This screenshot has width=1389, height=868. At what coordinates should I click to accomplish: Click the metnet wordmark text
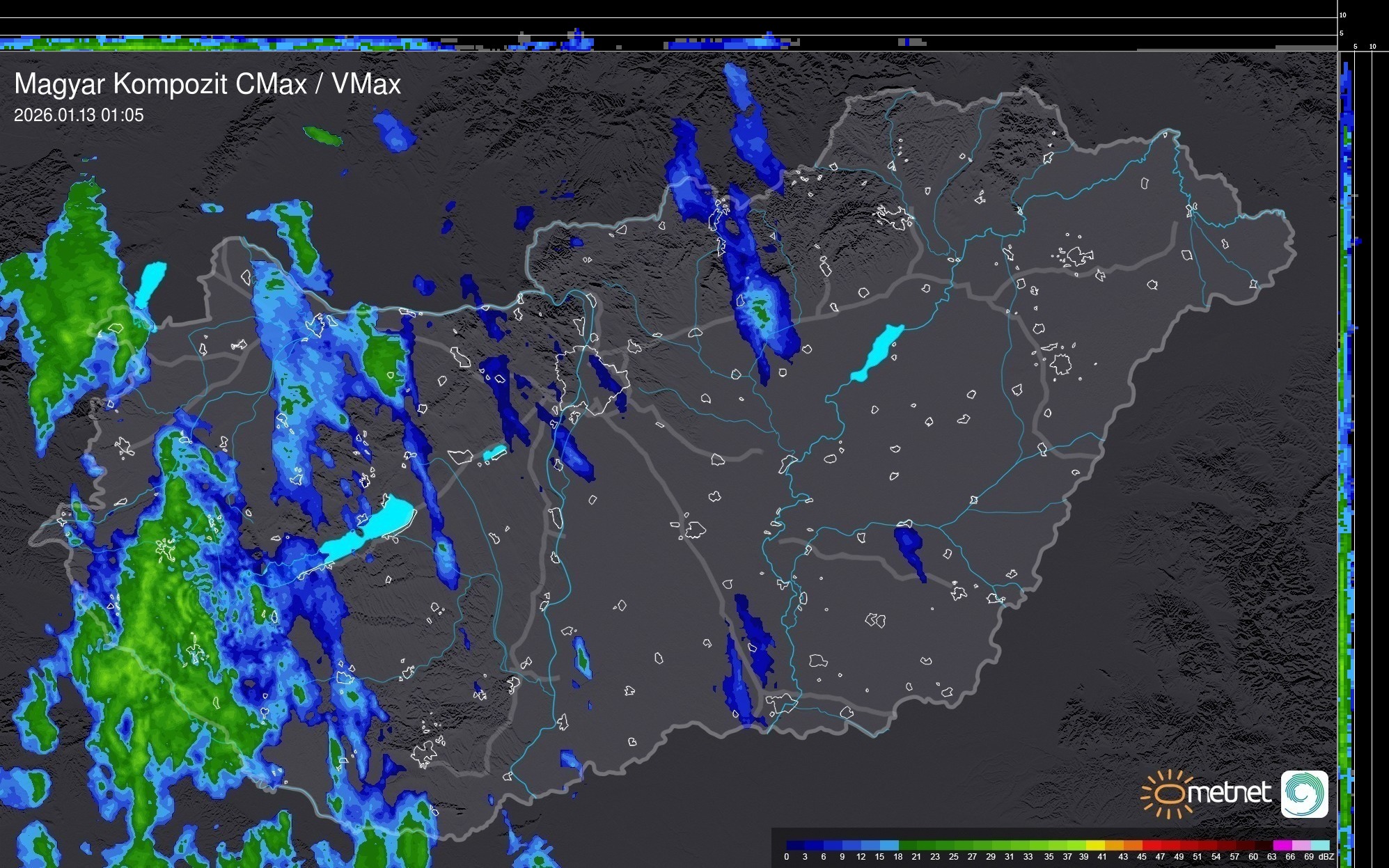[1229, 793]
